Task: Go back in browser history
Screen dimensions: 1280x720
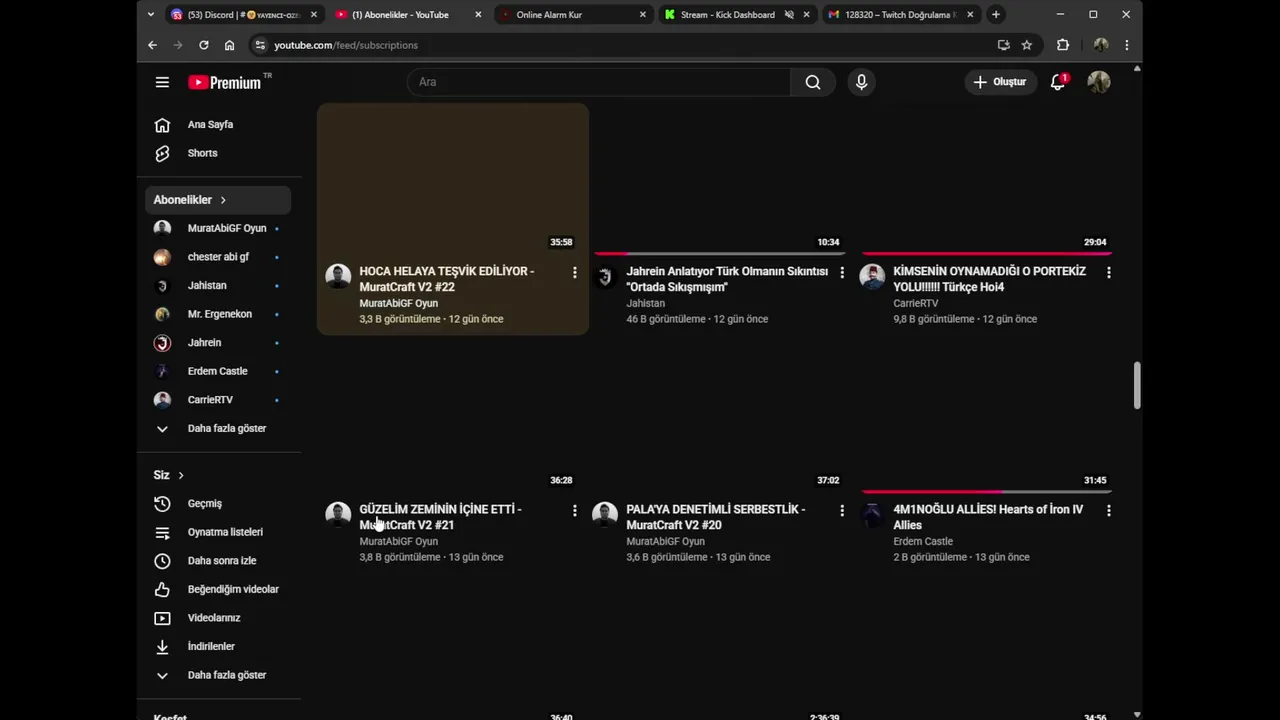Action: pos(152,45)
